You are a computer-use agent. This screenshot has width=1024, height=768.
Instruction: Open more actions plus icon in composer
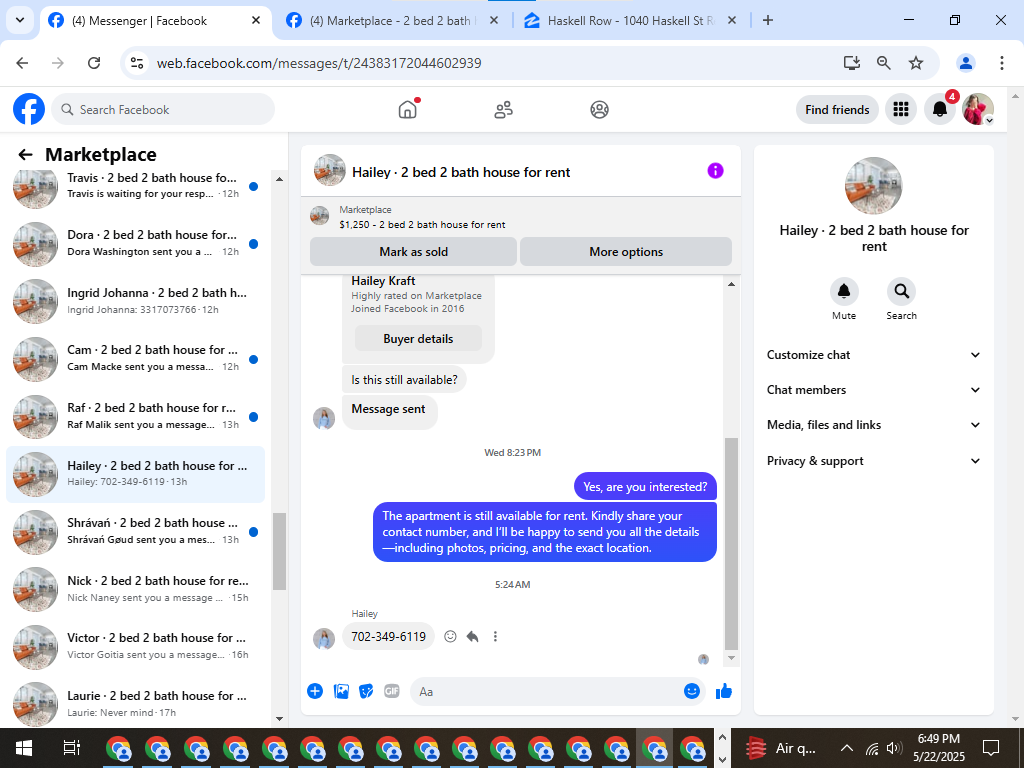[x=315, y=691]
